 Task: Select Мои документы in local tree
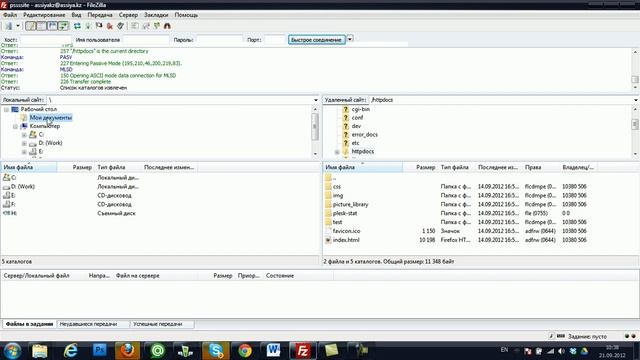[x=51, y=118]
